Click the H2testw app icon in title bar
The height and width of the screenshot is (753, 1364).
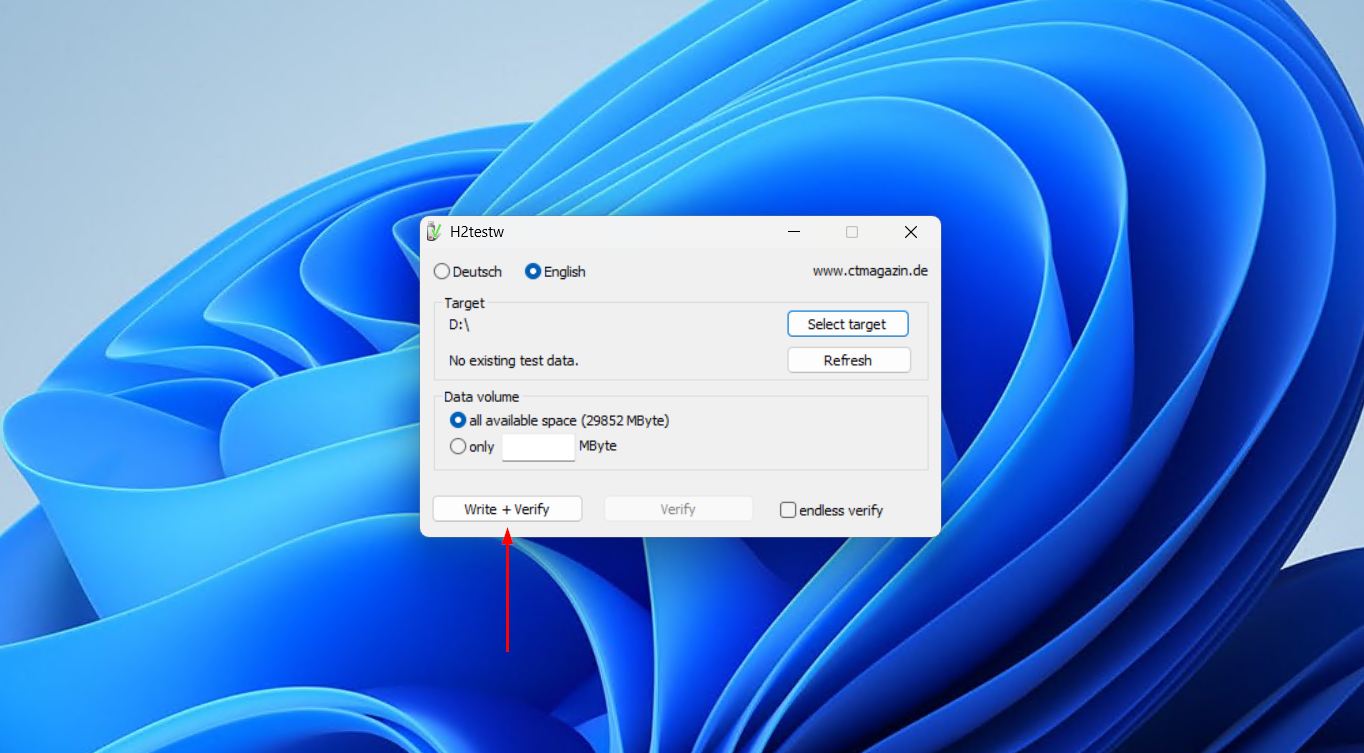point(434,232)
